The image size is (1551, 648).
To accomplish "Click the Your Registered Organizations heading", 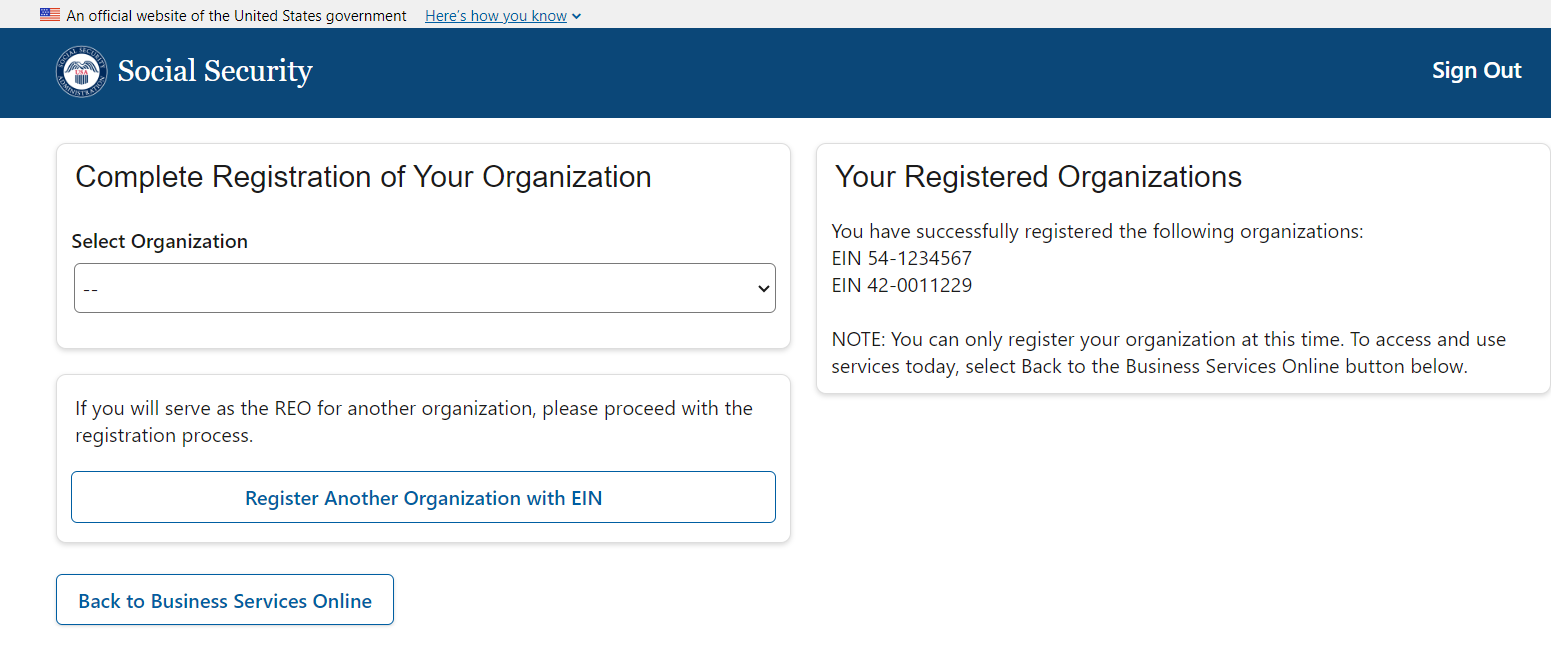I will (x=1038, y=177).
